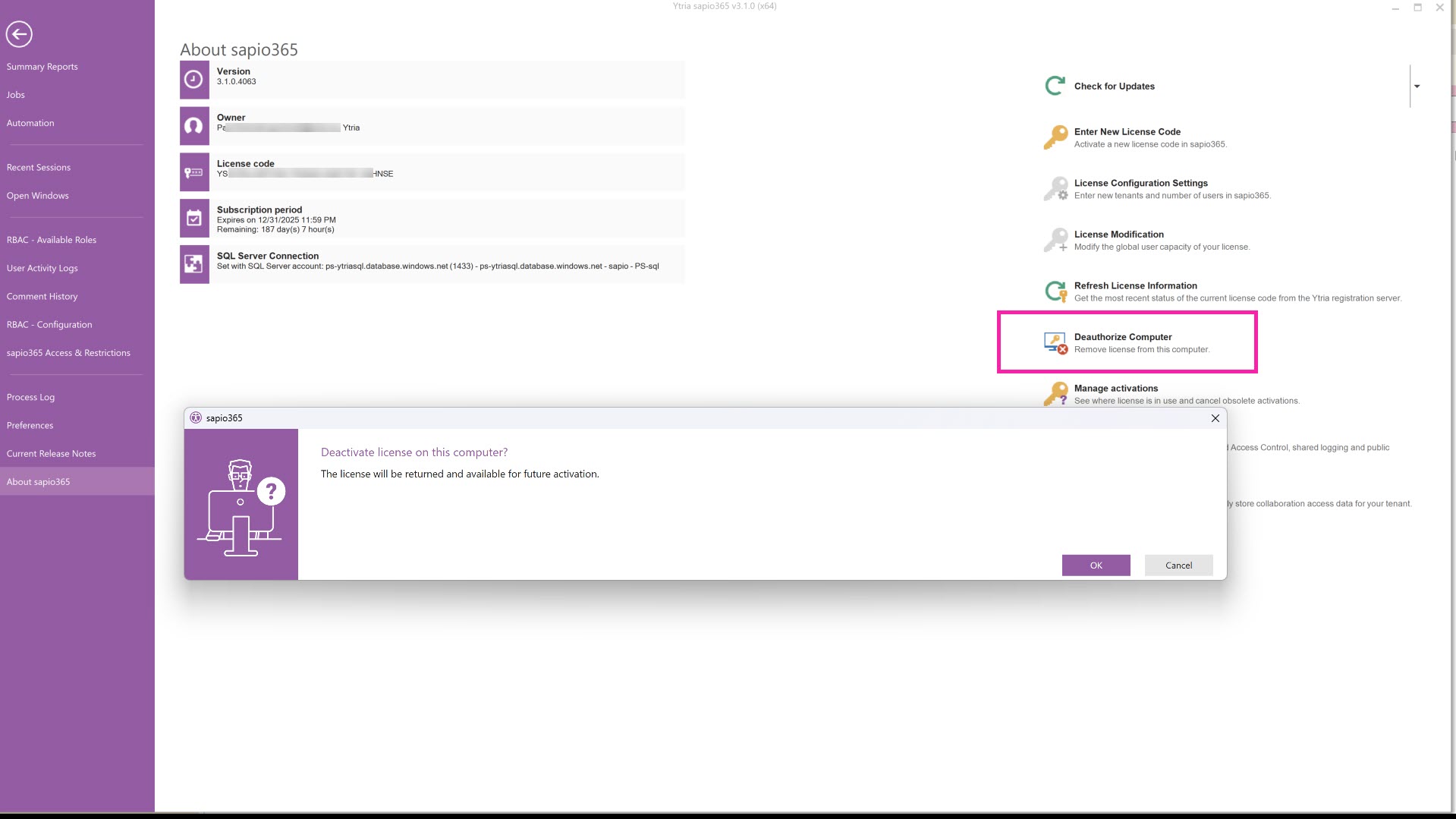This screenshot has height=819, width=1456.
Task: Open Preferences from the sidebar
Action: [x=30, y=425]
